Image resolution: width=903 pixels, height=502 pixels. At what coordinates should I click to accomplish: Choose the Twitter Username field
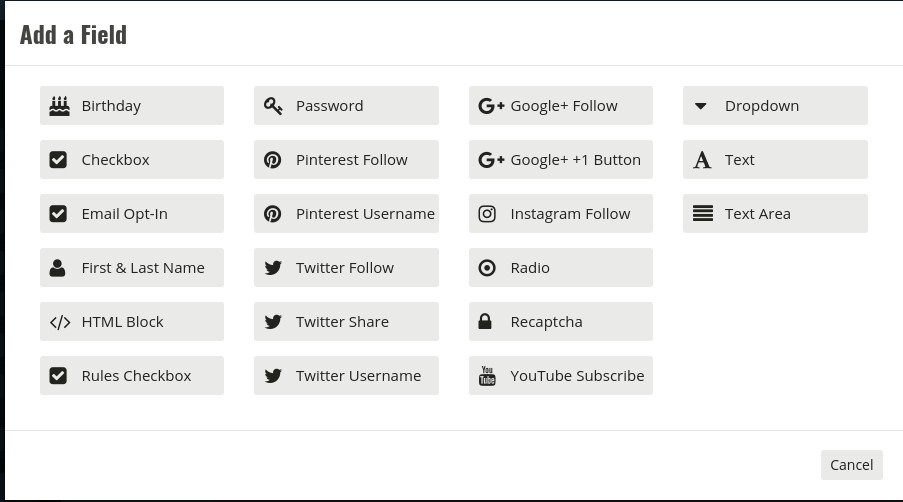[346, 376]
